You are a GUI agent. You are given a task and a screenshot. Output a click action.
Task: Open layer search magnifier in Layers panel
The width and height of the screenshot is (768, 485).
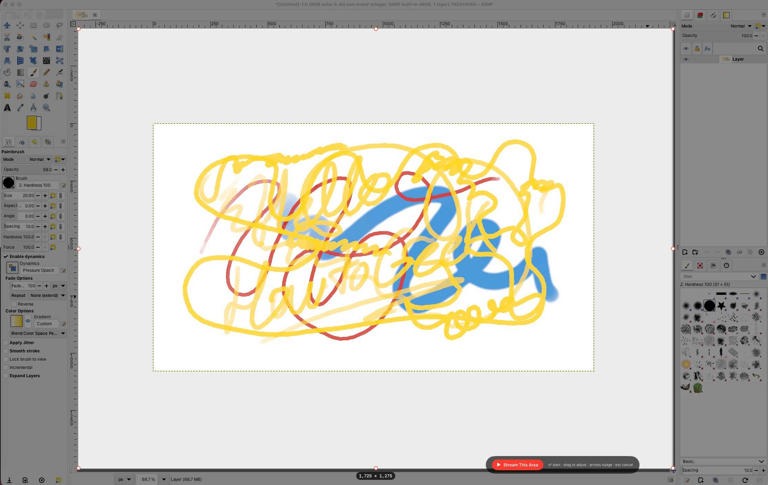760,48
